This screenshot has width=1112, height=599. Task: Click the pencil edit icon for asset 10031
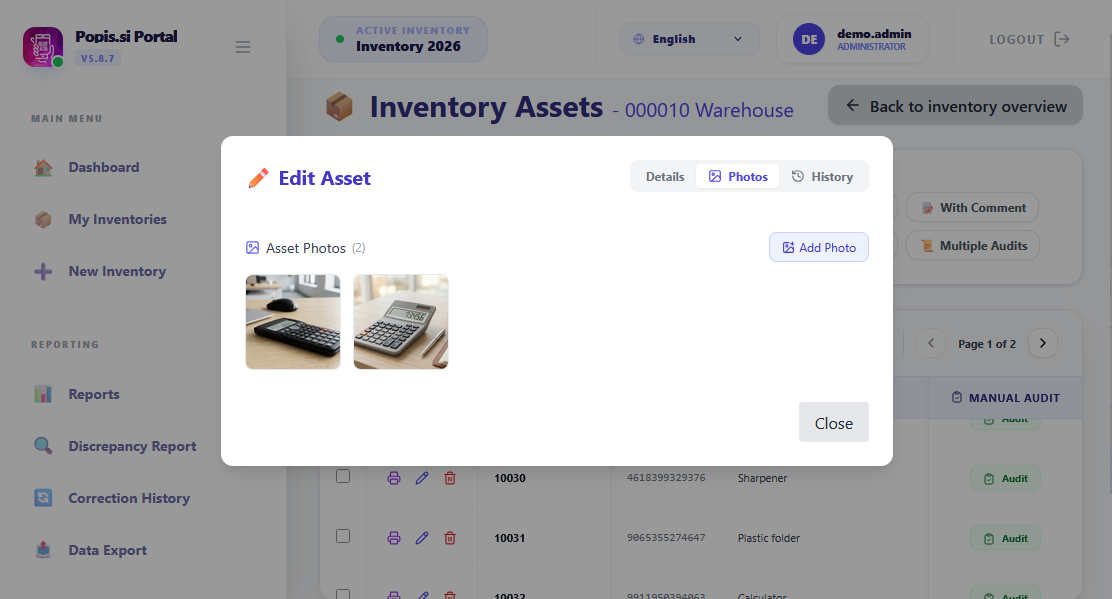[422, 538]
